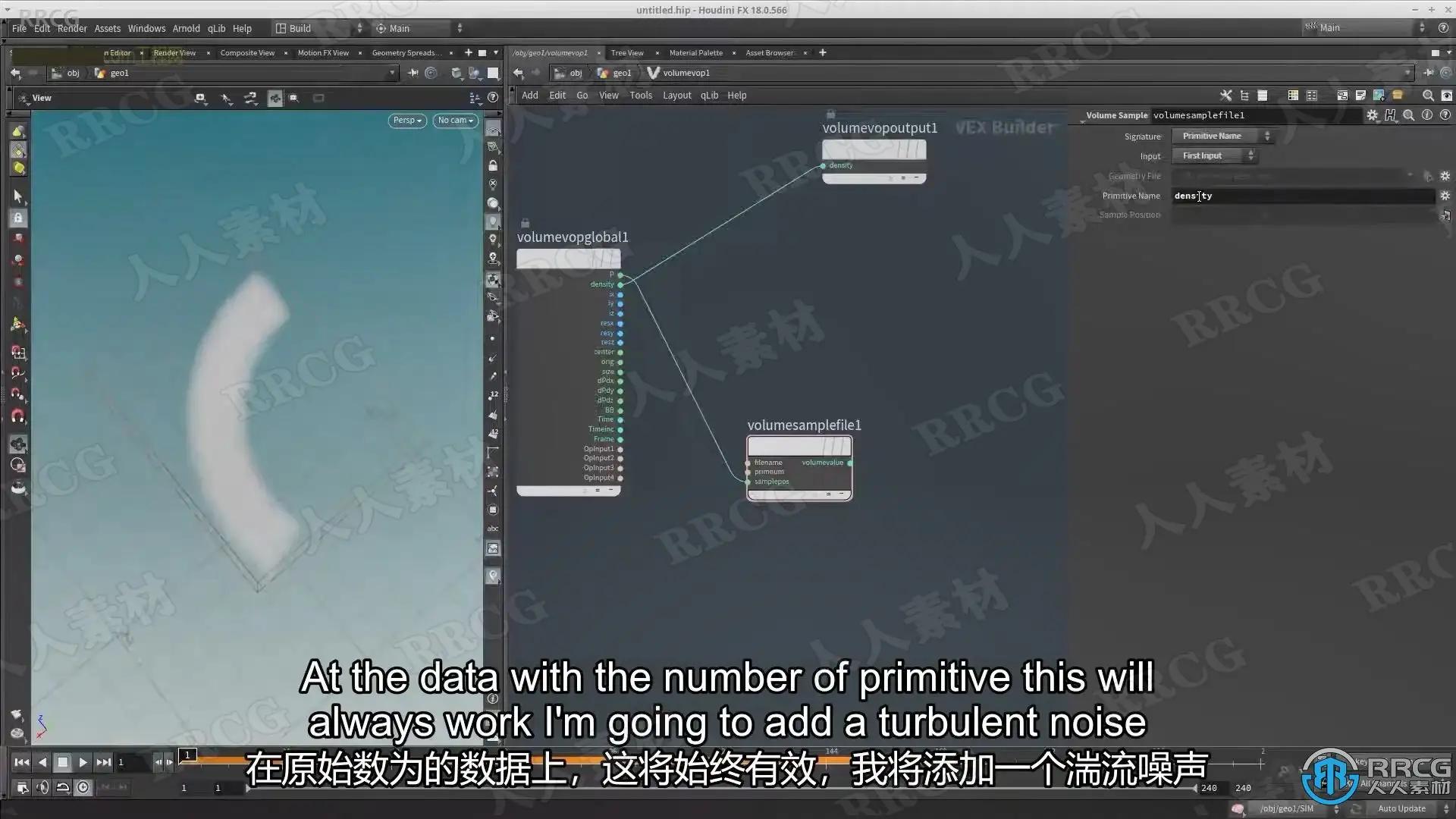Pin the network pane path

point(1429,73)
